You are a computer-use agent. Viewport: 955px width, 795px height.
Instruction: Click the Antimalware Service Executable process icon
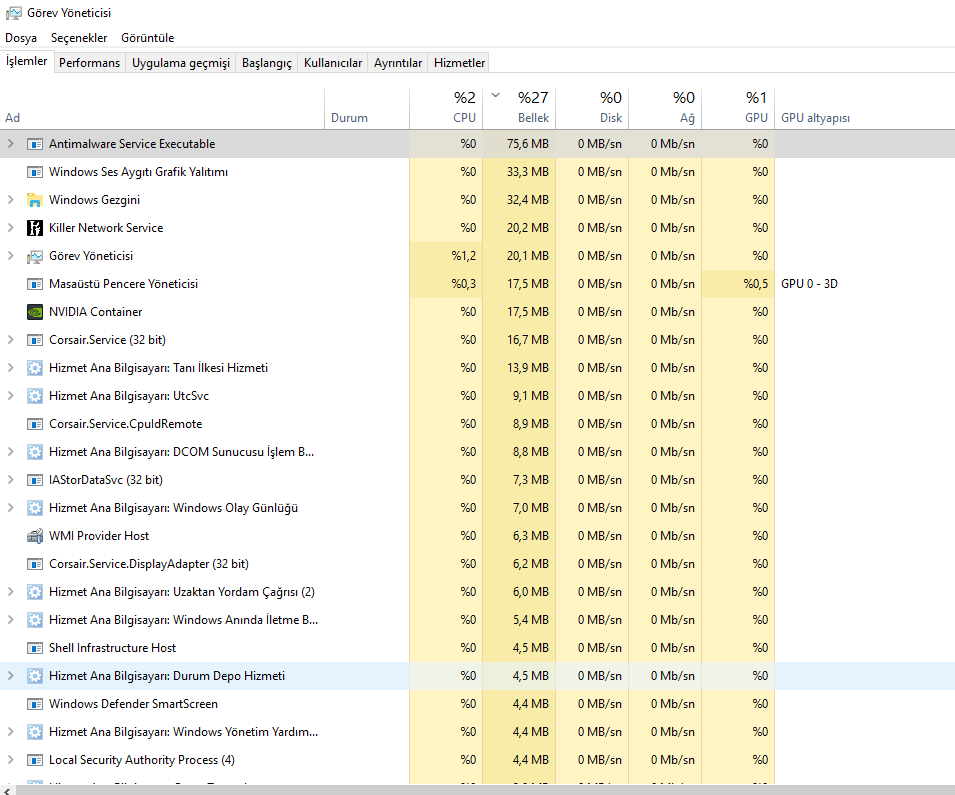pos(35,144)
